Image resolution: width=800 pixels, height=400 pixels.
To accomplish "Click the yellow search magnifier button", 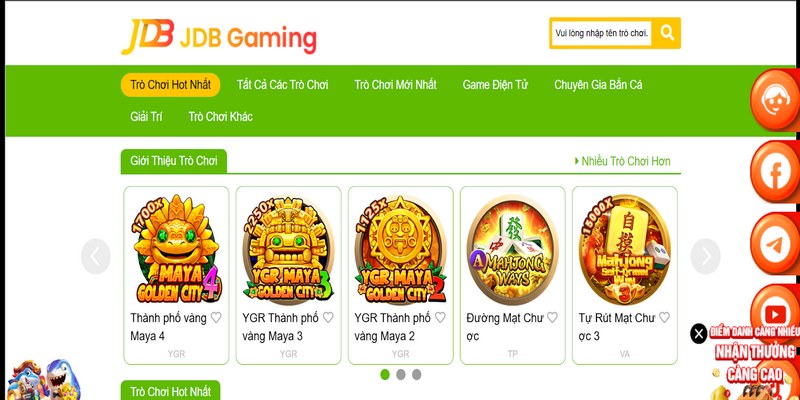I will (666, 33).
